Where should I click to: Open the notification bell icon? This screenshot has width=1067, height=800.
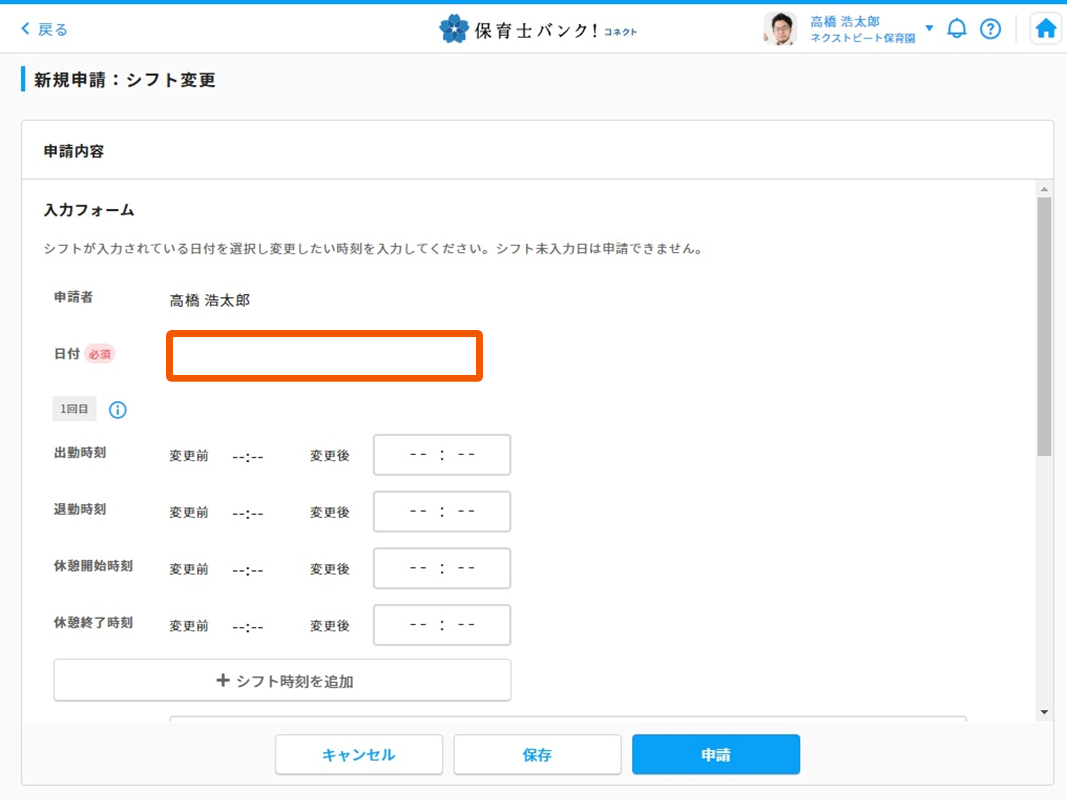point(957,29)
